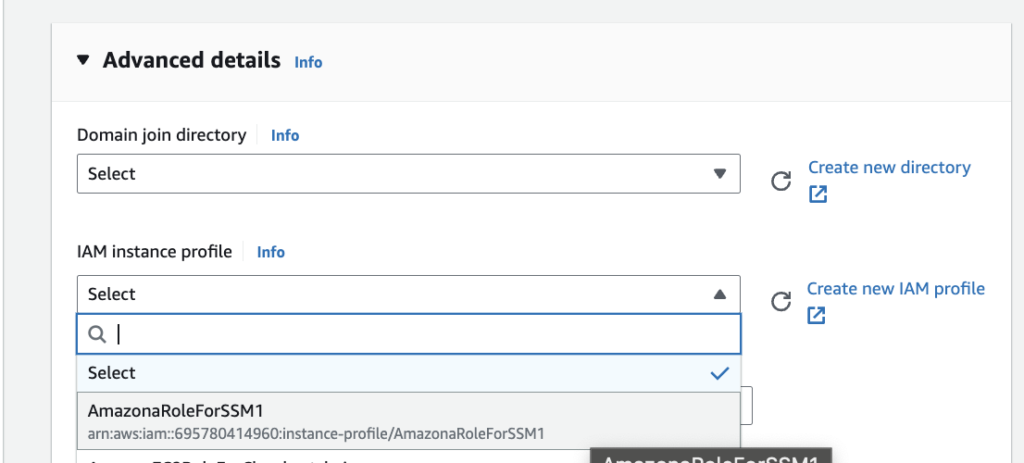
Task: Click the magnifier icon in search box
Action: click(x=98, y=335)
